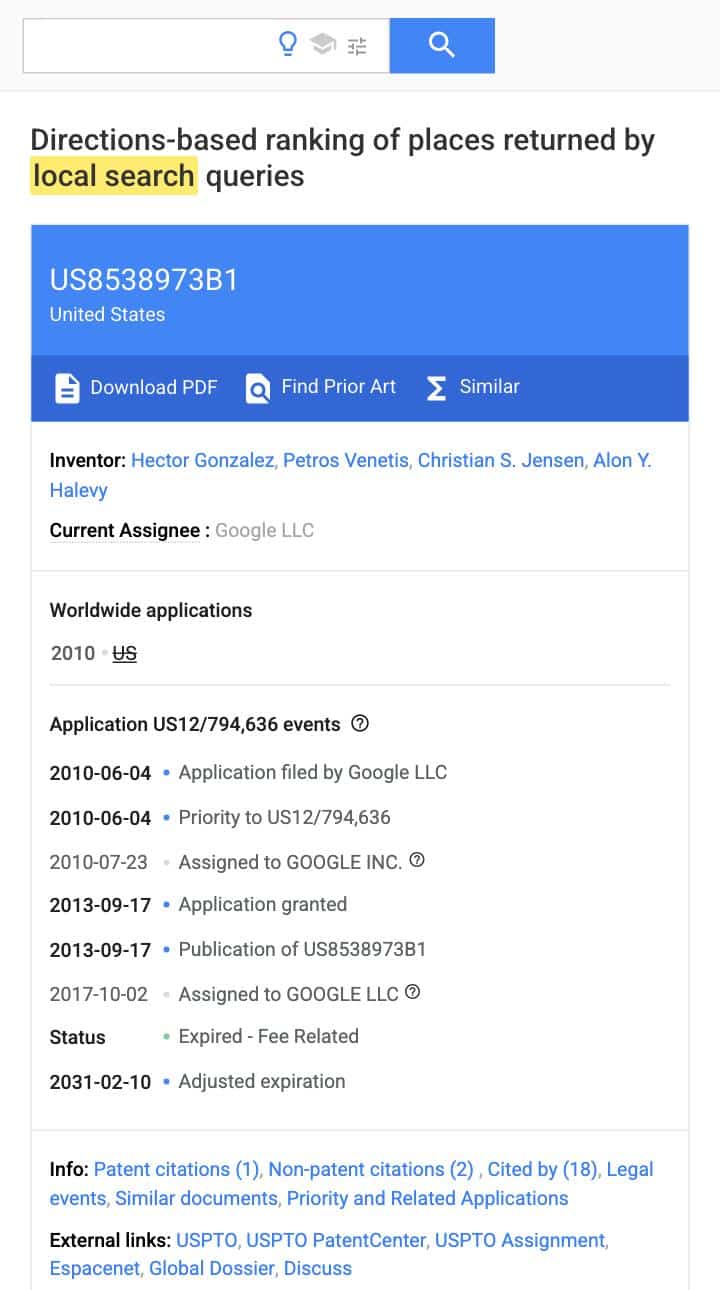Open Download PDF link

coord(154,387)
